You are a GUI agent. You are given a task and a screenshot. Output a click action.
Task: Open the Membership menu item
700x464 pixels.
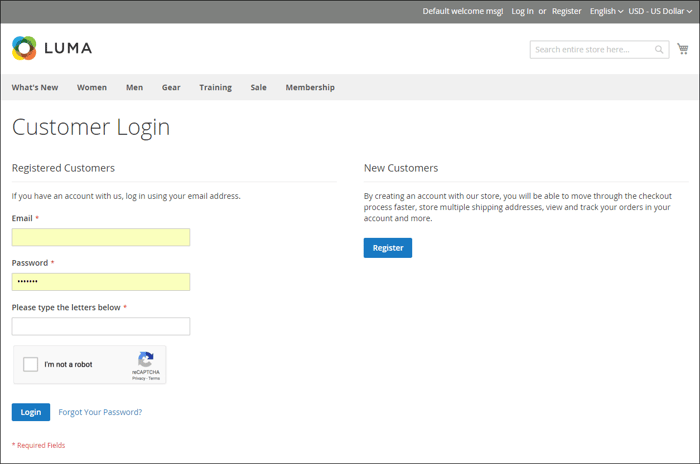point(310,87)
